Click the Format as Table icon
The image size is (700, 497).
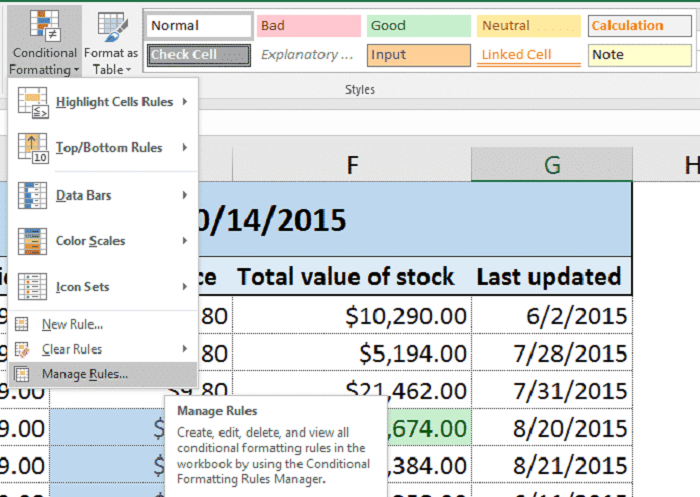click(111, 27)
